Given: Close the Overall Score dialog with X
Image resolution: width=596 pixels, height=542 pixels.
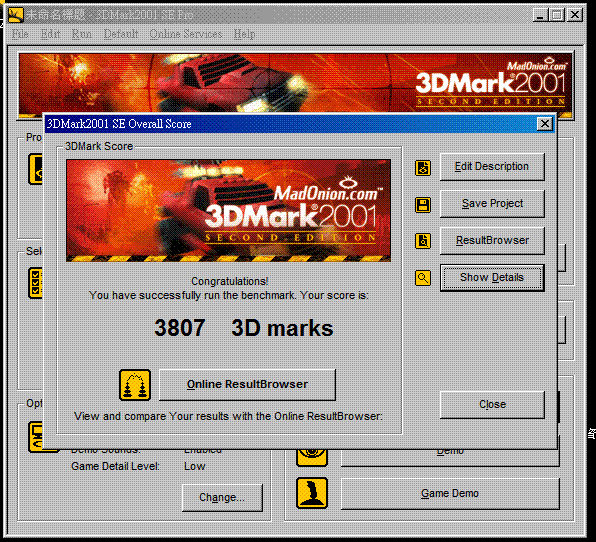Looking at the screenshot, I should [545, 124].
